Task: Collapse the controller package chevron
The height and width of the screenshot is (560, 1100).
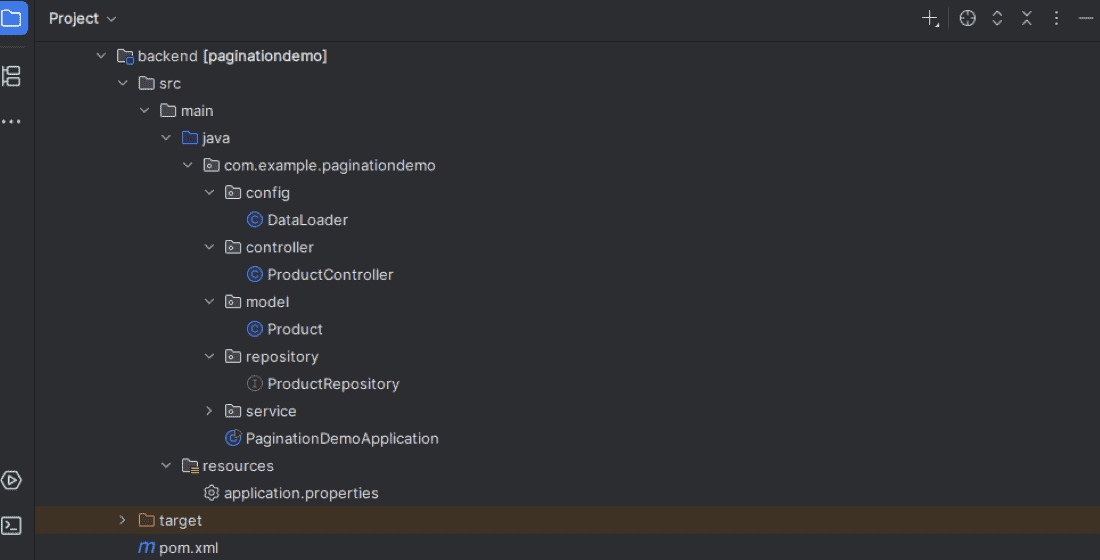Action: 209,247
